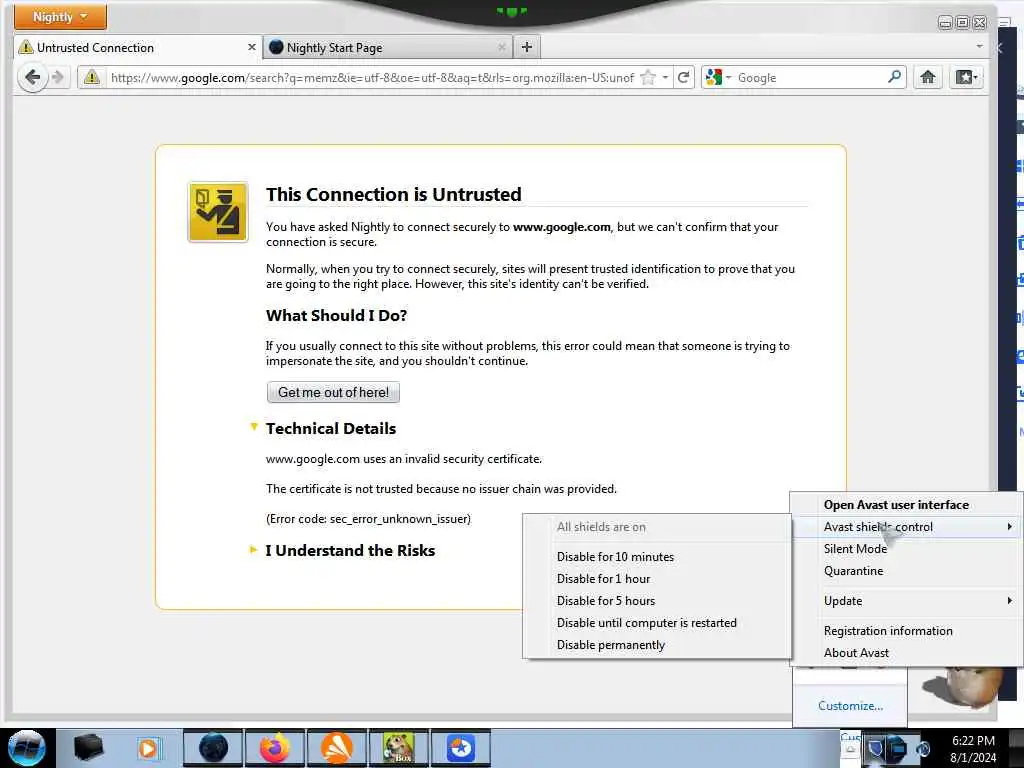Click the Customize... link in tray popup
Screen dimensions: 1024x768
click(850, 706)
